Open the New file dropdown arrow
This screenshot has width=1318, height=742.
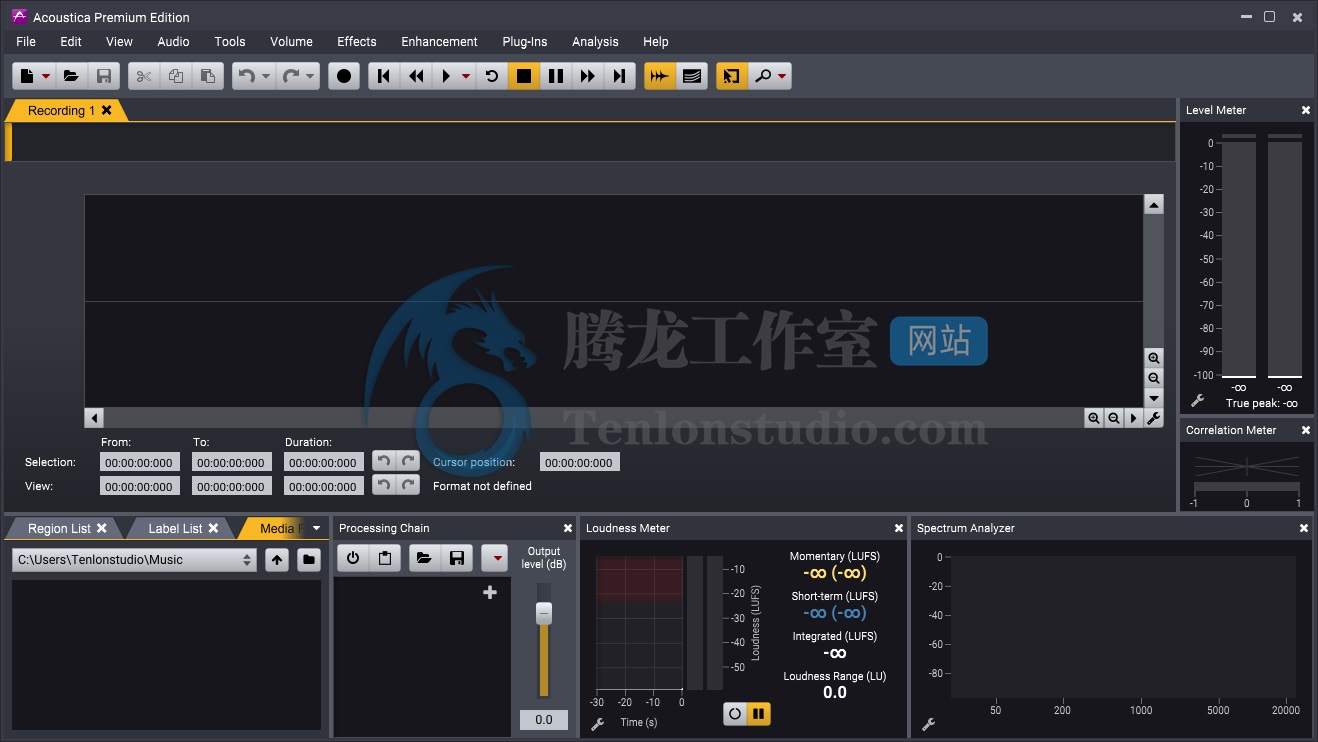point(46,76)
